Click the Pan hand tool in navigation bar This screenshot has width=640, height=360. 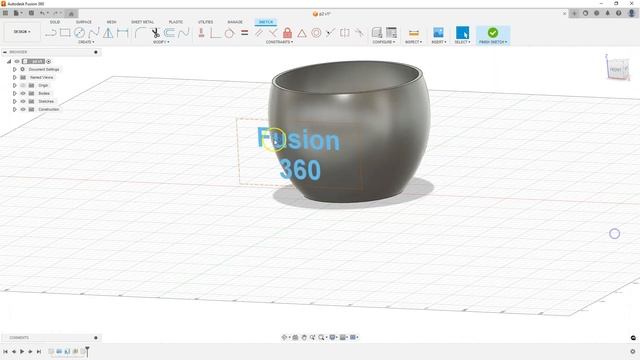304,337
